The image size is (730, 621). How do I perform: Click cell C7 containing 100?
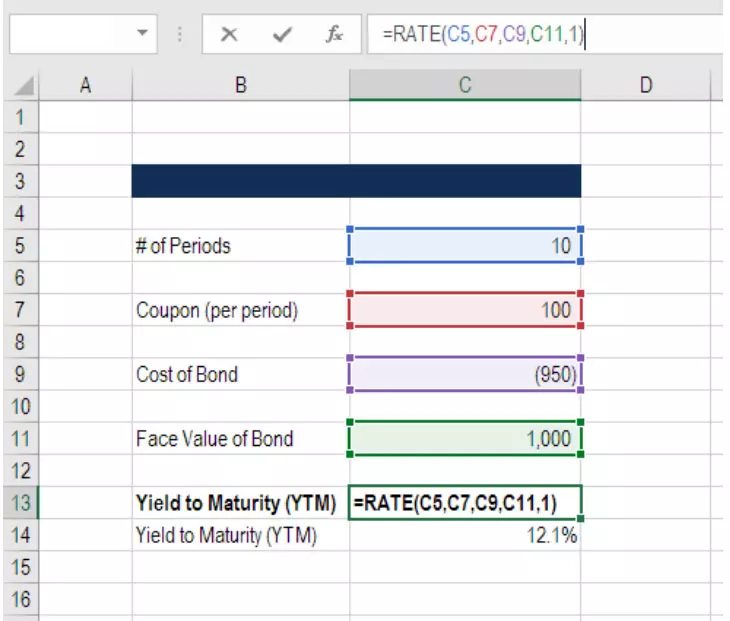point(465,310)
